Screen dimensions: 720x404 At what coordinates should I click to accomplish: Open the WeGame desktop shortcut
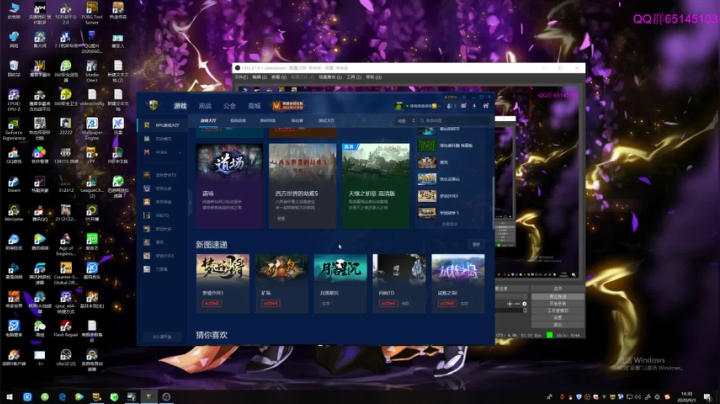[x=14, y=213]
